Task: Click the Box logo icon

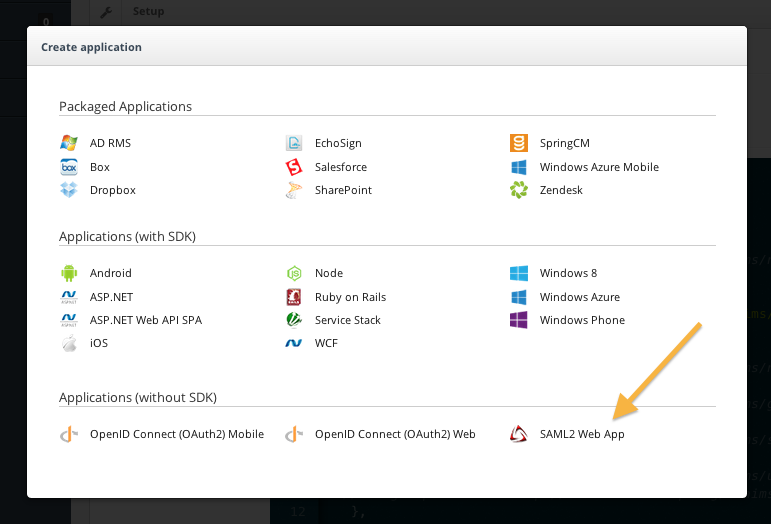Action: tap(69, 167)
